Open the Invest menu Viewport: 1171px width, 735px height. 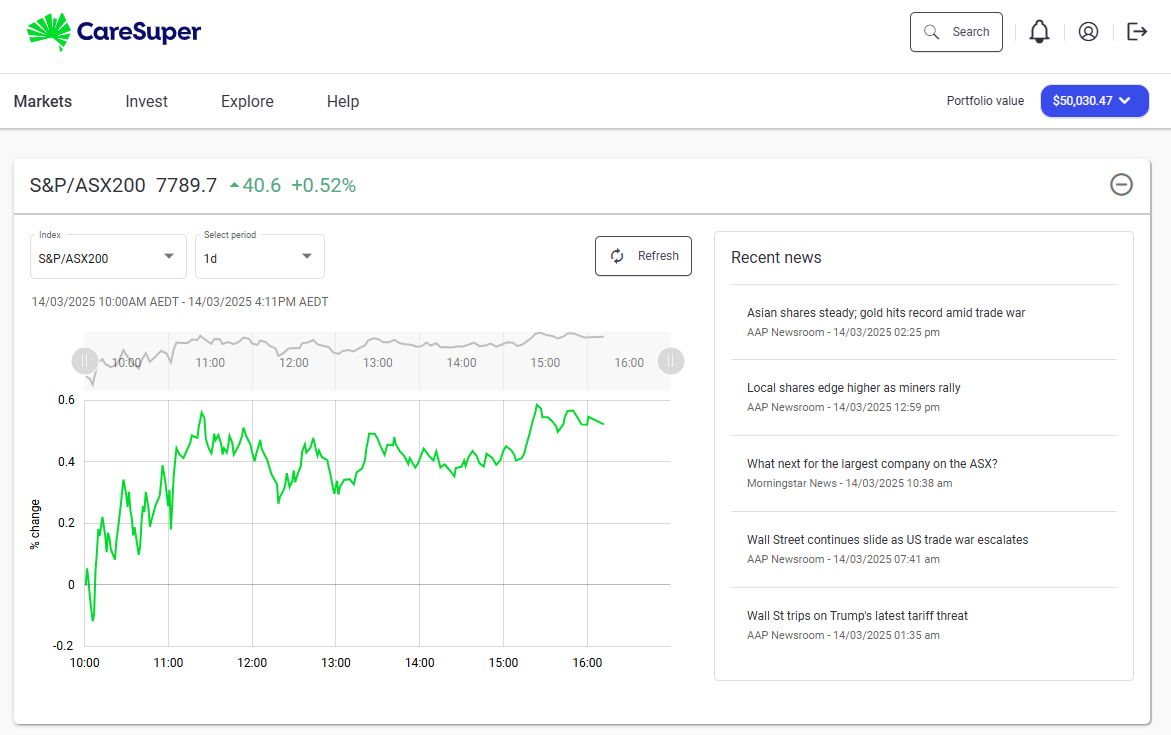146,102
